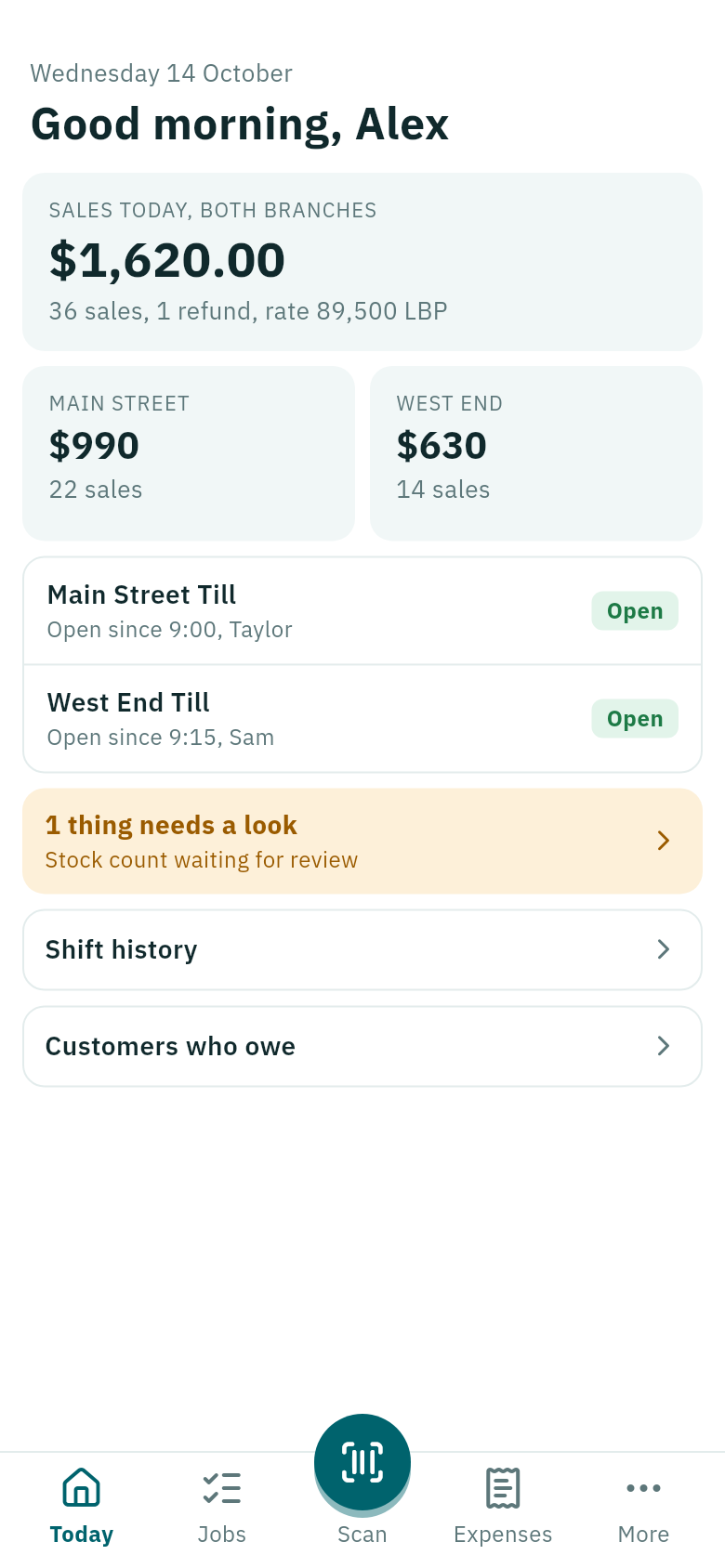Viewport: 725px width, 1568px height.
Task: Select the Customers who owe label
Action: (170, 1046)
